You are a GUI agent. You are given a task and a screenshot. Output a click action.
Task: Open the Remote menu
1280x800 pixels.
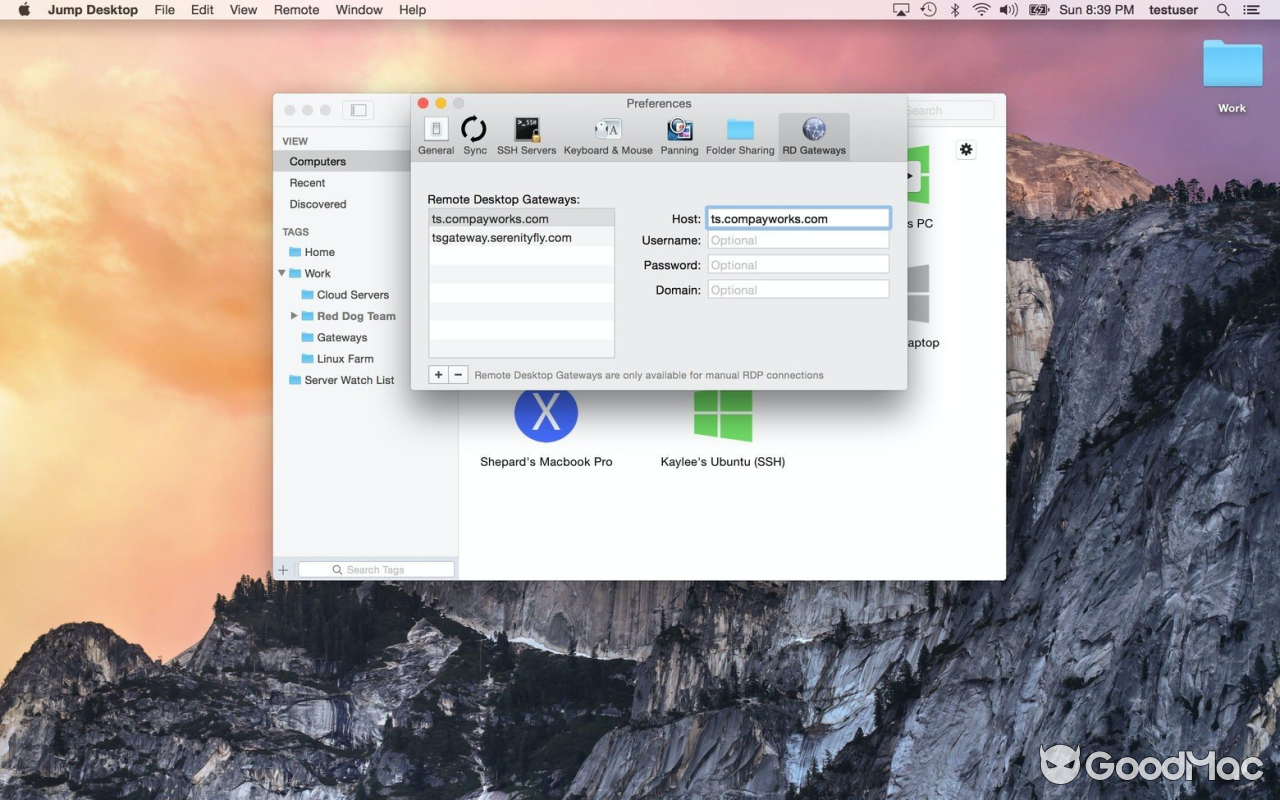pos(296,10)
